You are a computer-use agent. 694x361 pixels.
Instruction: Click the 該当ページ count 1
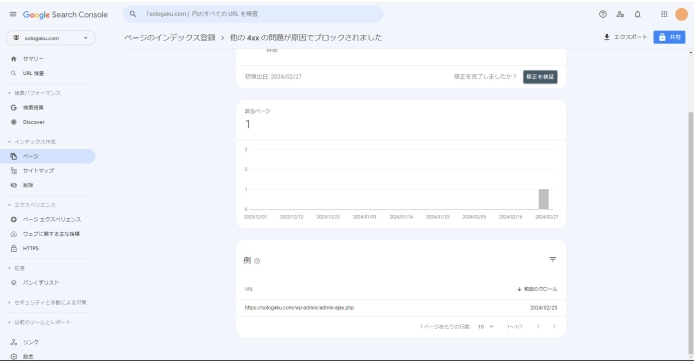[x=247, y=125]
